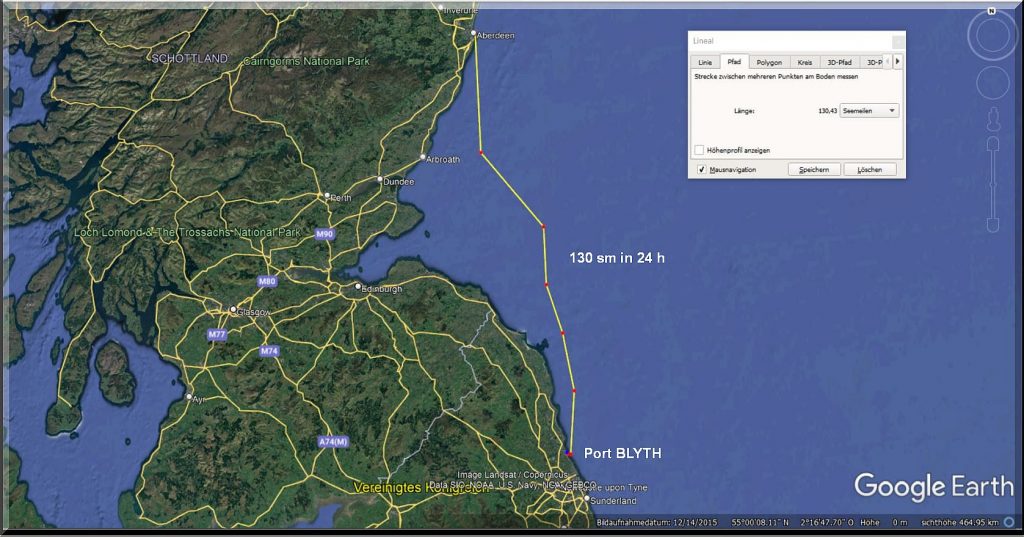1024x537 pixels.
Task: Click the North compass indicator
Action: tap(991, 11)
